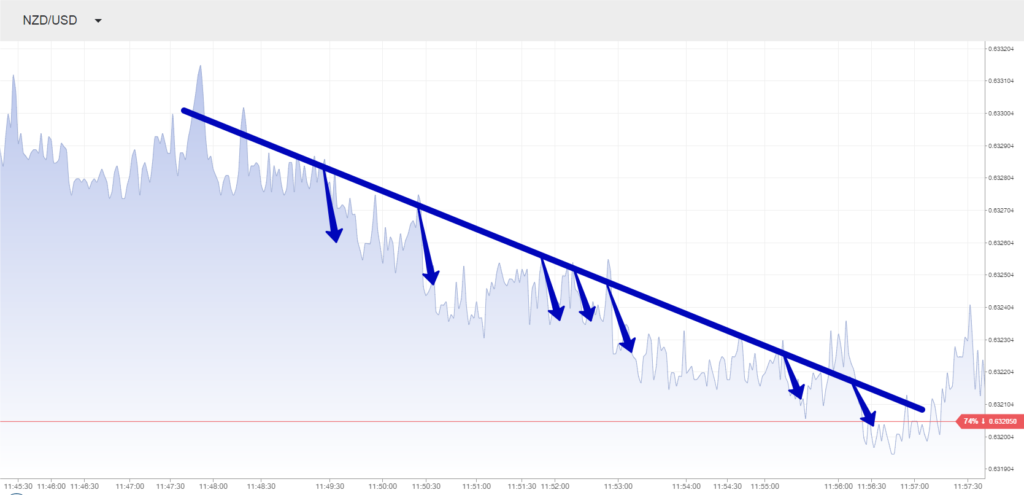Click the dropdown arrow beside NZD/USD
Image resolution: width=1024 pixels, height=495 pixels.
click(98, 21)
